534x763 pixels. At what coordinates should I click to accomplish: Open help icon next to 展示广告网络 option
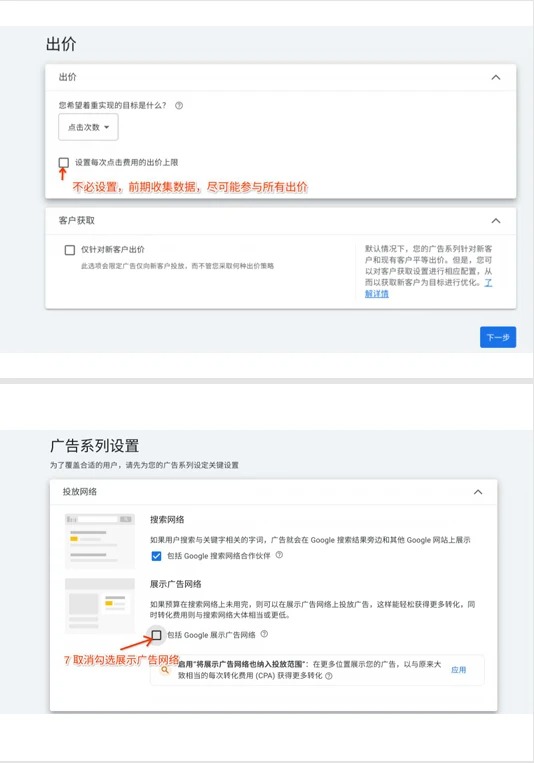tap(264, 634)
